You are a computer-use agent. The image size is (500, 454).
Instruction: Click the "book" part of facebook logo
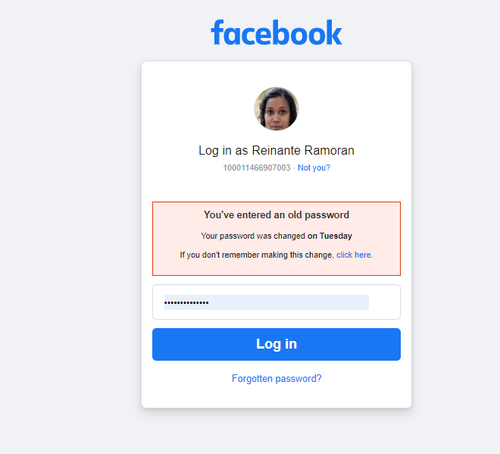pyautogui.click(x=312, y=32)
